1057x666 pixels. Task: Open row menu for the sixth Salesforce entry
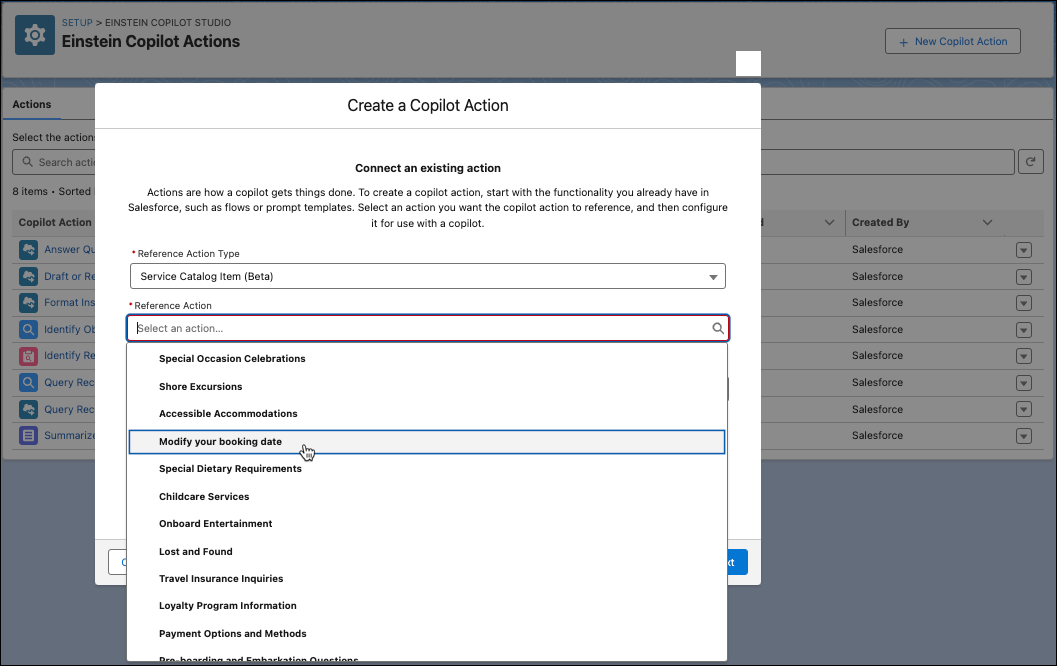pyautogui.click(x=1023, y=383)
